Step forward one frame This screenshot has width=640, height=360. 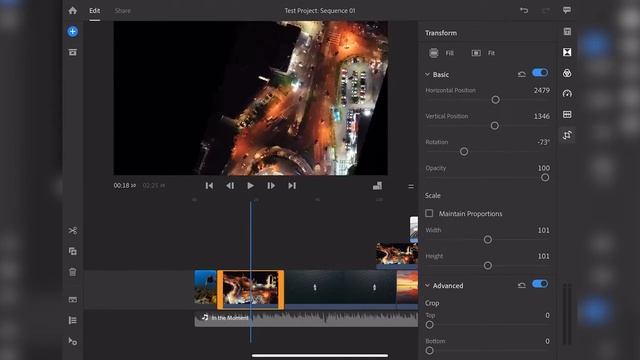(x=271, y=186)
